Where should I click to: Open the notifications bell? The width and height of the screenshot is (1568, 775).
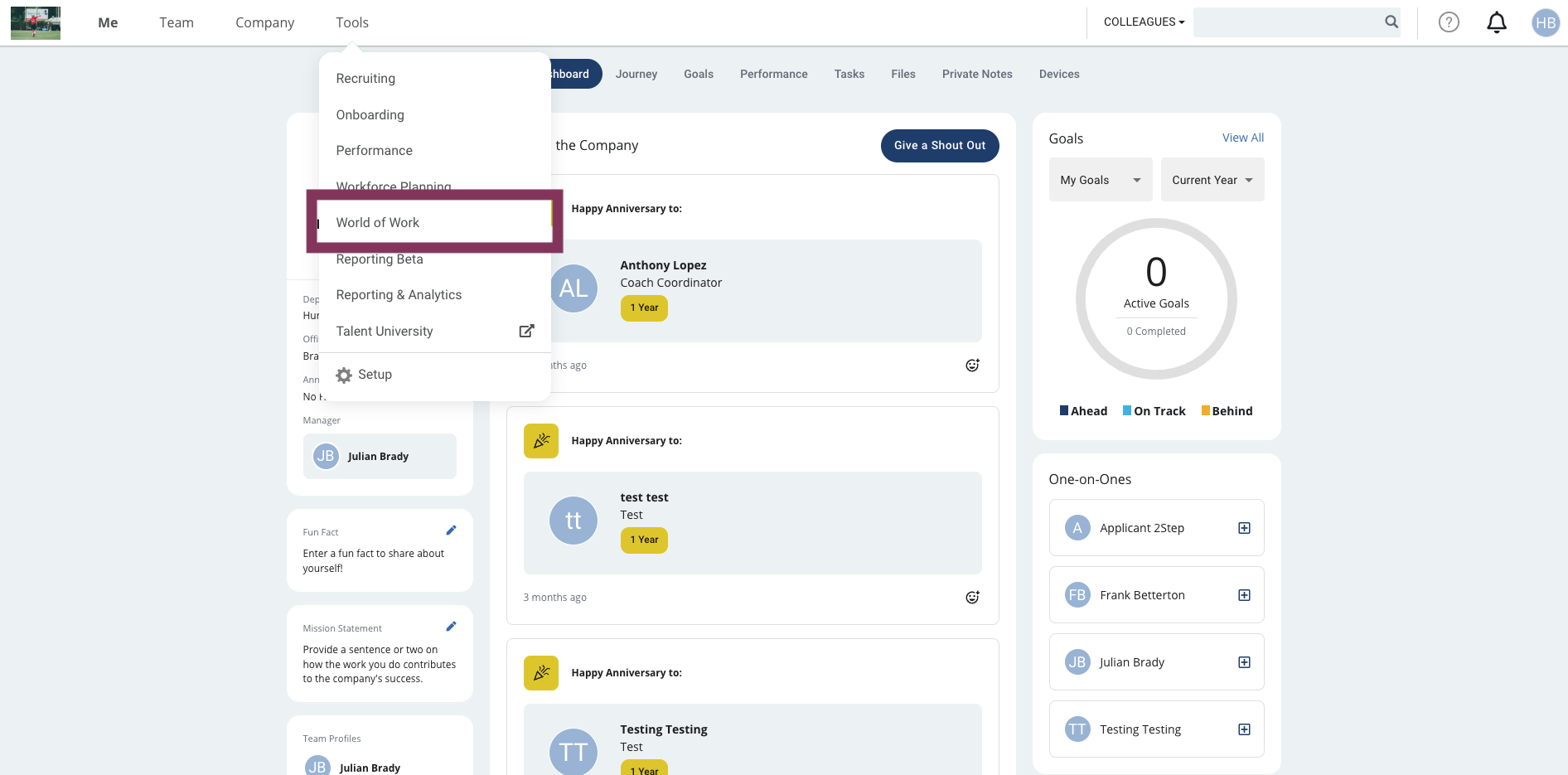[1497, 22]
